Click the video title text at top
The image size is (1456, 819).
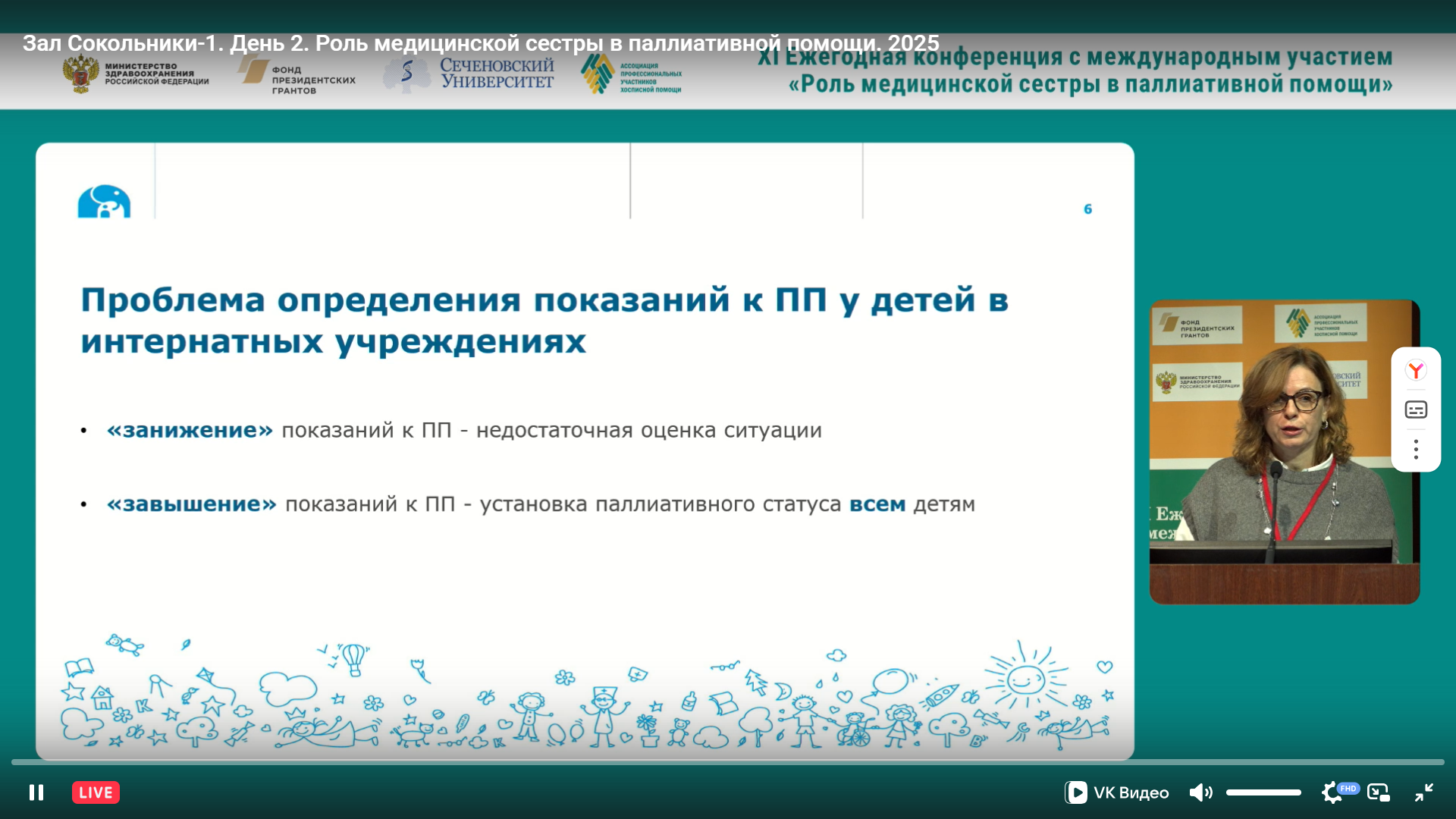(x=481, y=43)
